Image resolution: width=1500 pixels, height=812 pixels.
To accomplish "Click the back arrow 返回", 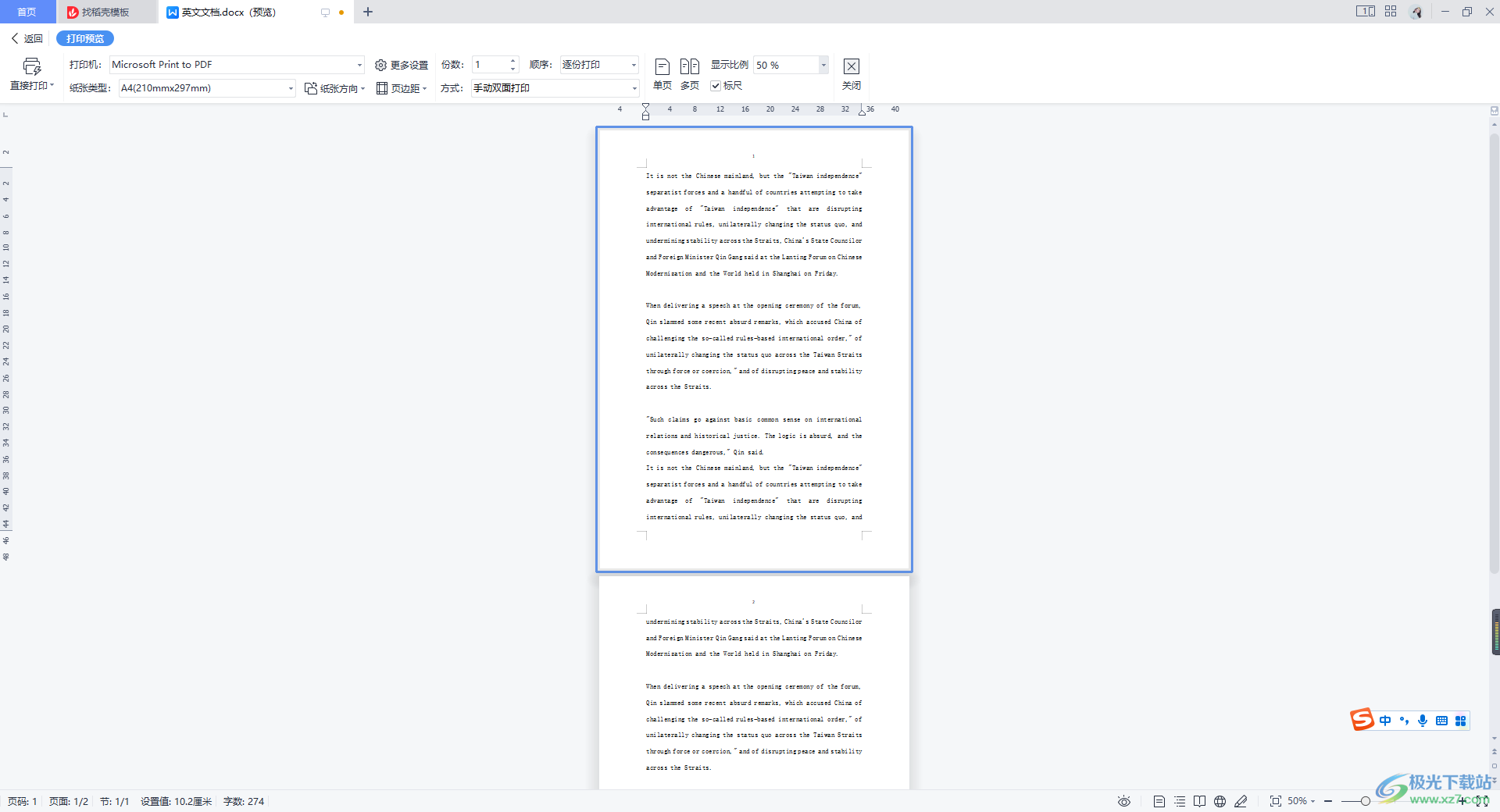I will tap(27, 38).
